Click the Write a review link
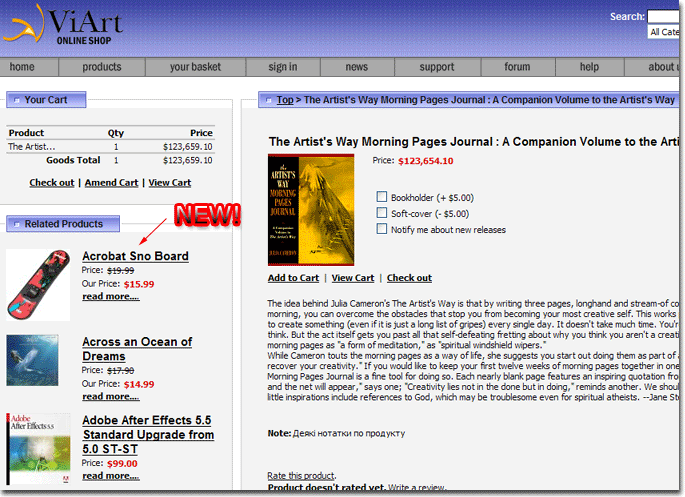This screenshot has height=497, width=685. [x=416, y=487]
